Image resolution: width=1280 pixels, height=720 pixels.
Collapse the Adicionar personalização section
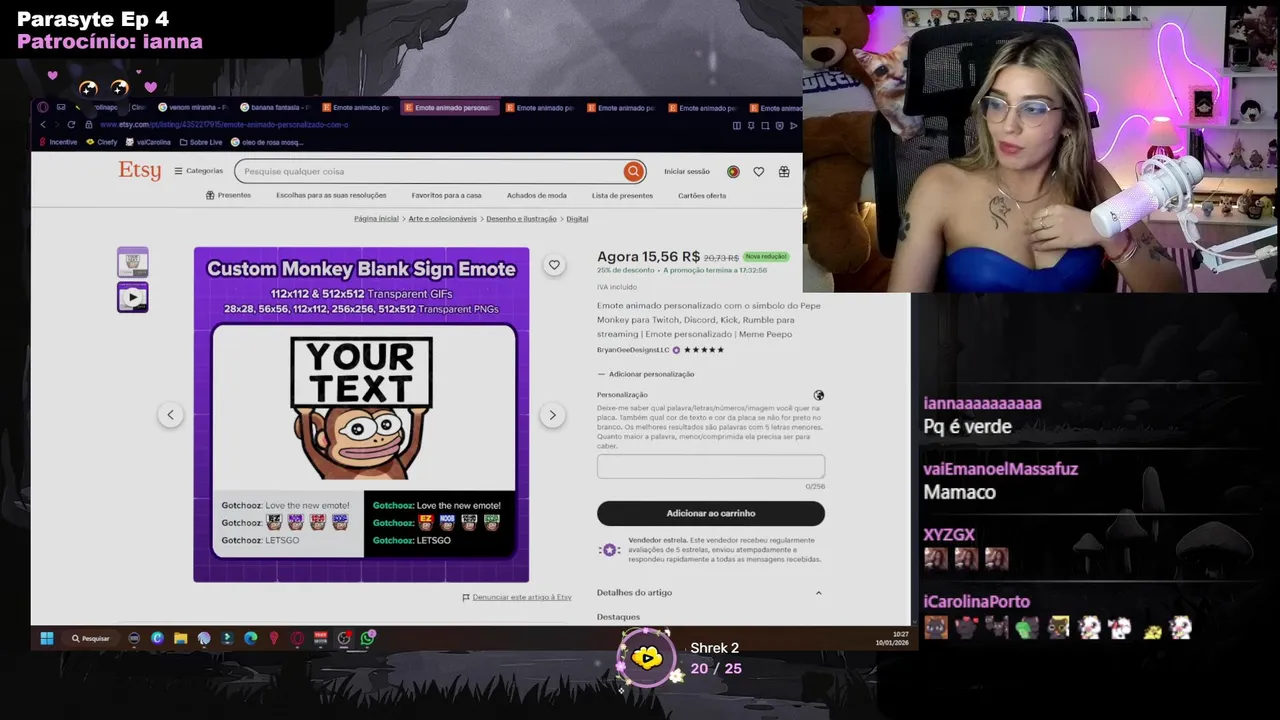click(x=646, y=374)
